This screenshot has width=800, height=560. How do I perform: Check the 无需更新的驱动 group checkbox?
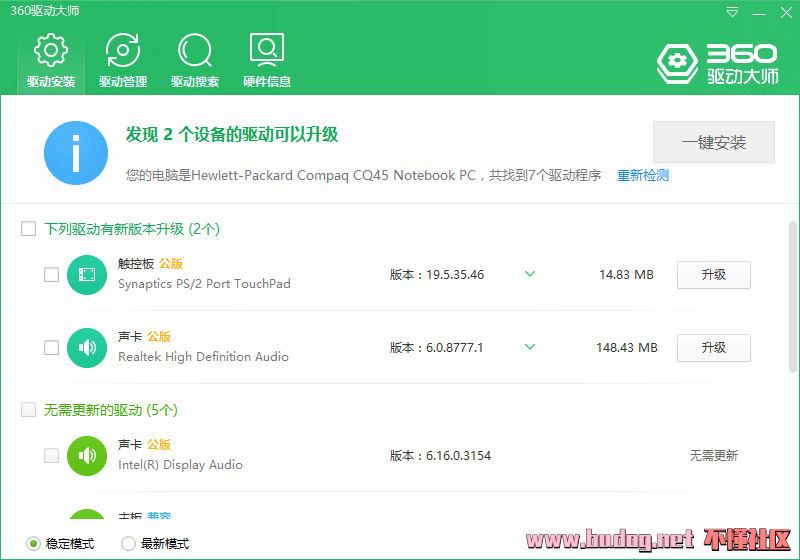coord(29,409)
